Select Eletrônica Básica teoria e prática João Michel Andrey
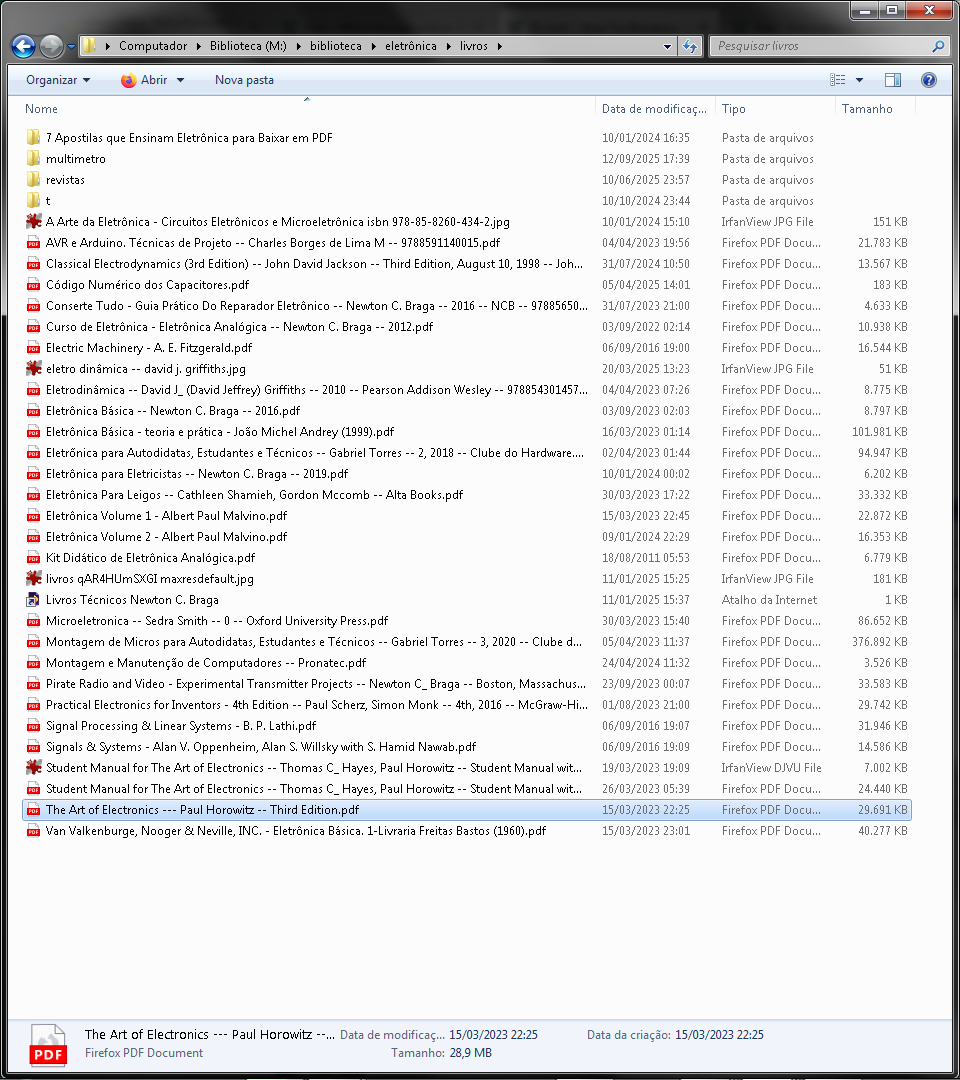 coord(220,432)
